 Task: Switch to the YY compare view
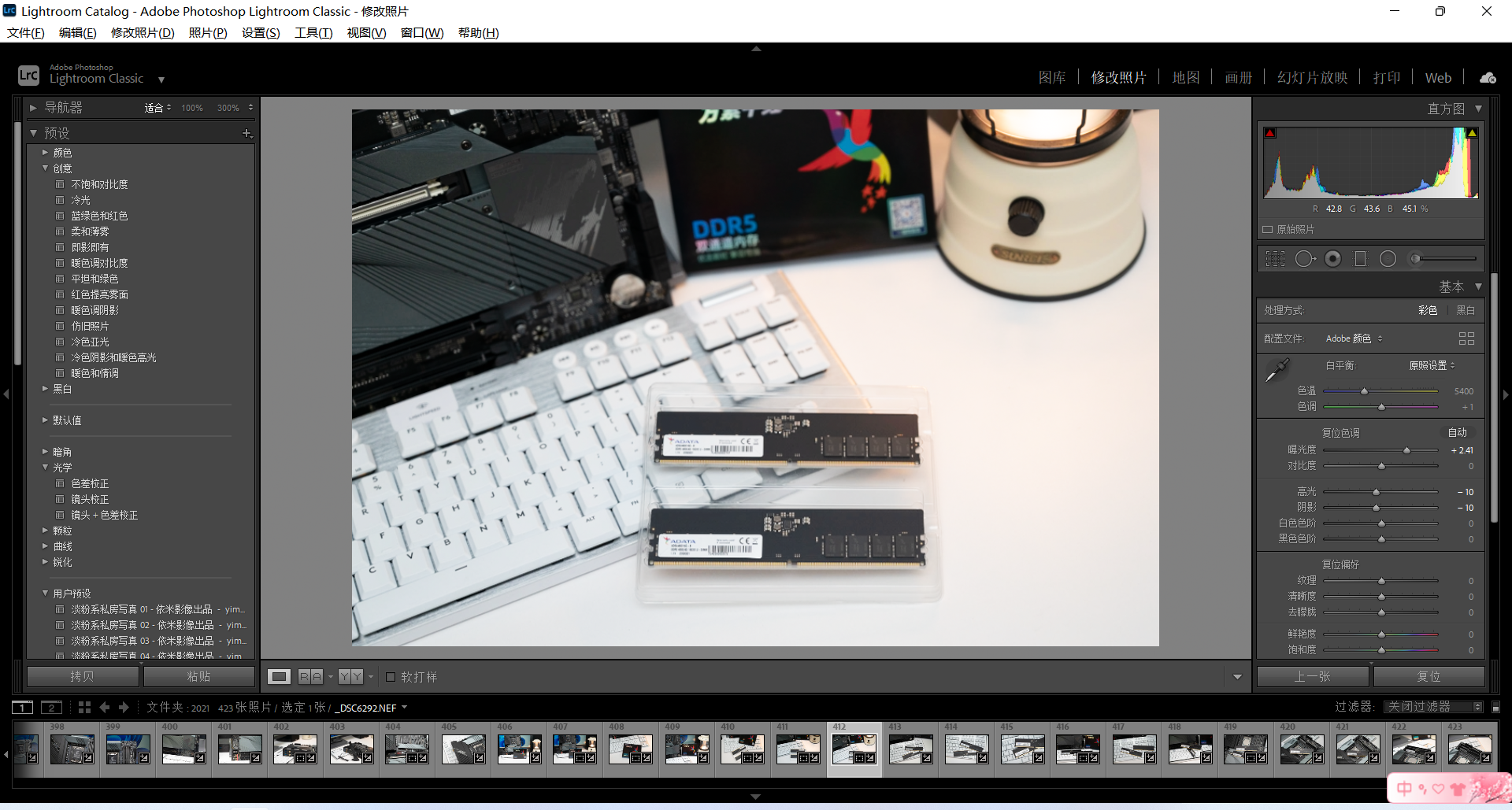coord(351,677)
